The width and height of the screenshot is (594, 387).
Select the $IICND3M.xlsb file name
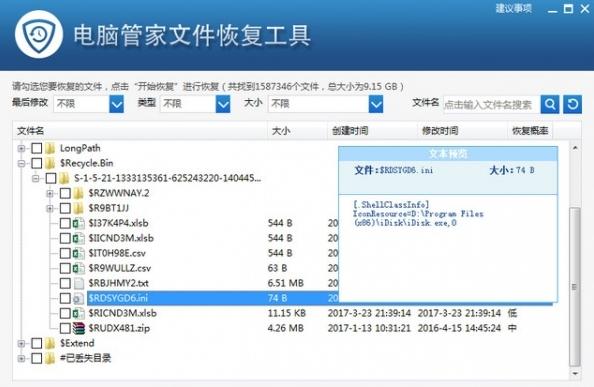121,238
